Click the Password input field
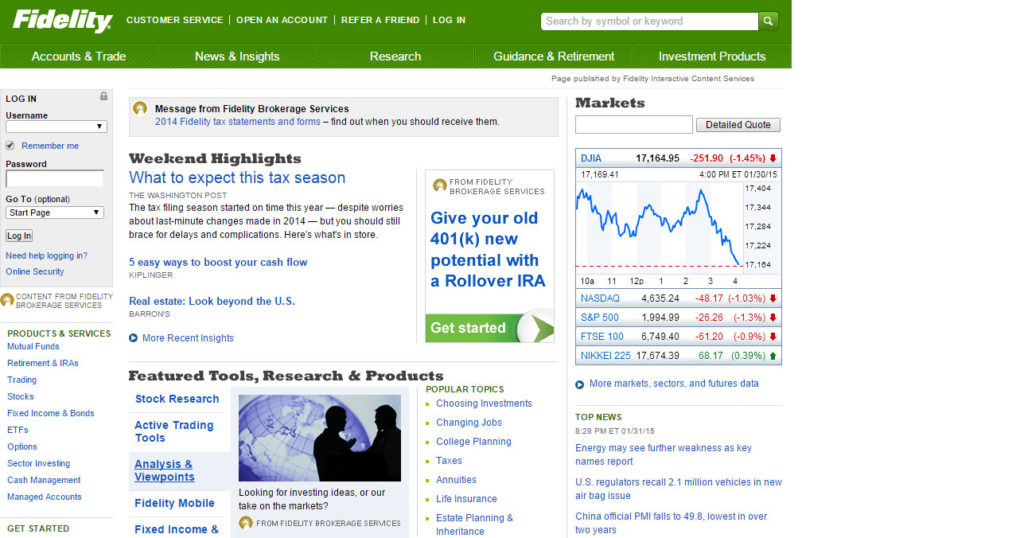The height and width of the screenshot is (538, 1024). 54,178
